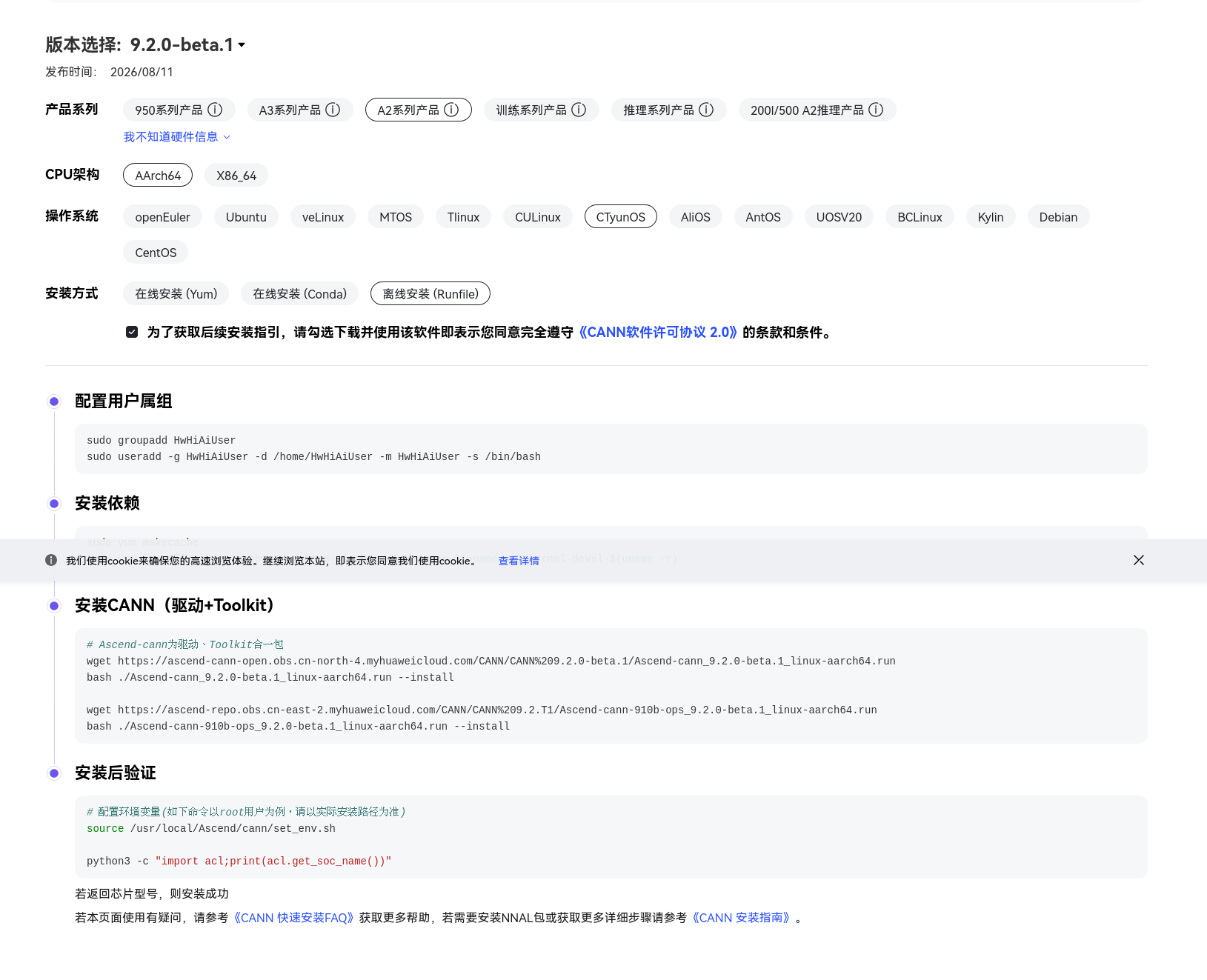1207x980 pixels.
Task: Click info icon for A3系列产品
Action: tap(333, 110)
